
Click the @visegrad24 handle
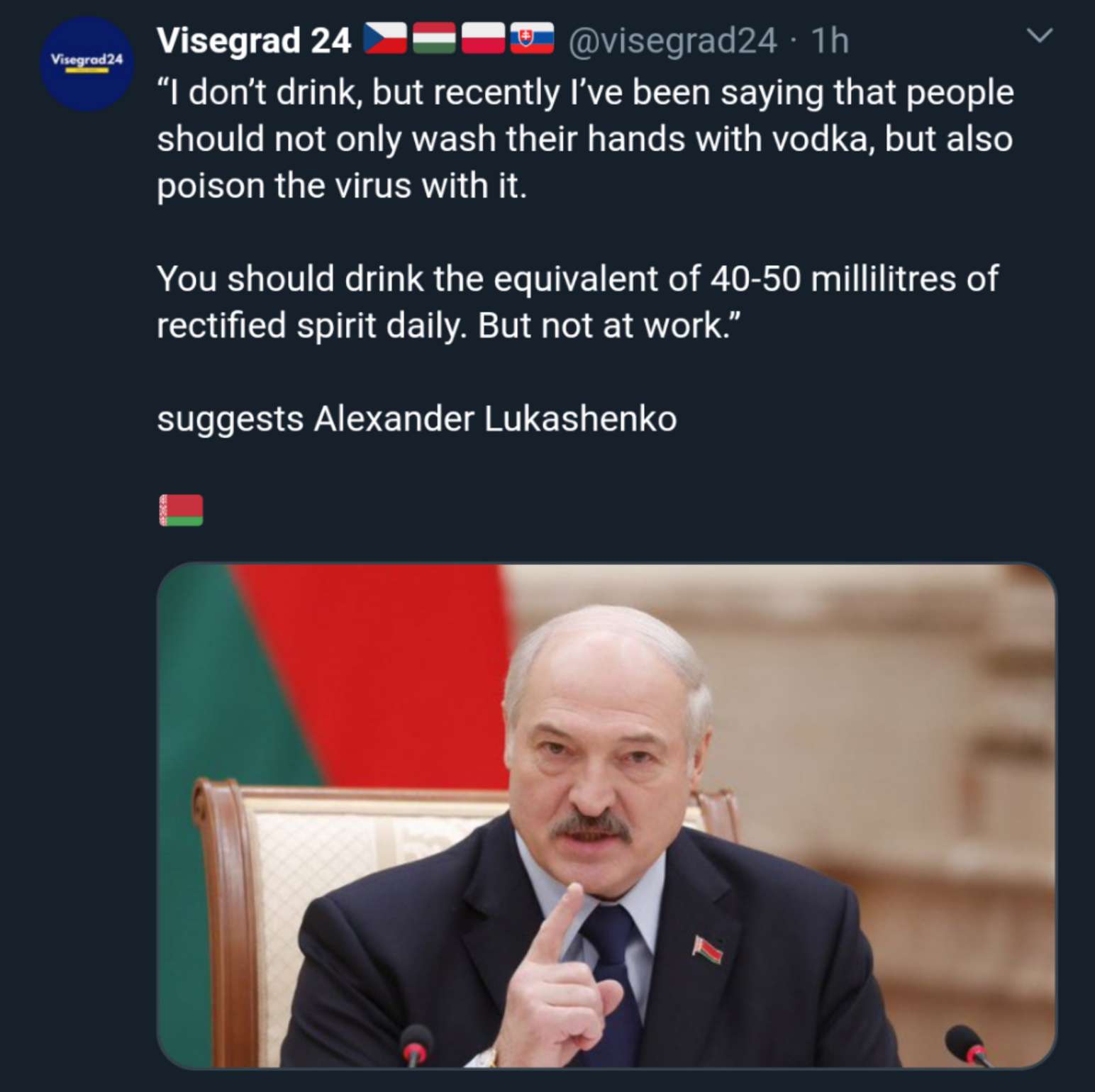(x=672, y=40)
